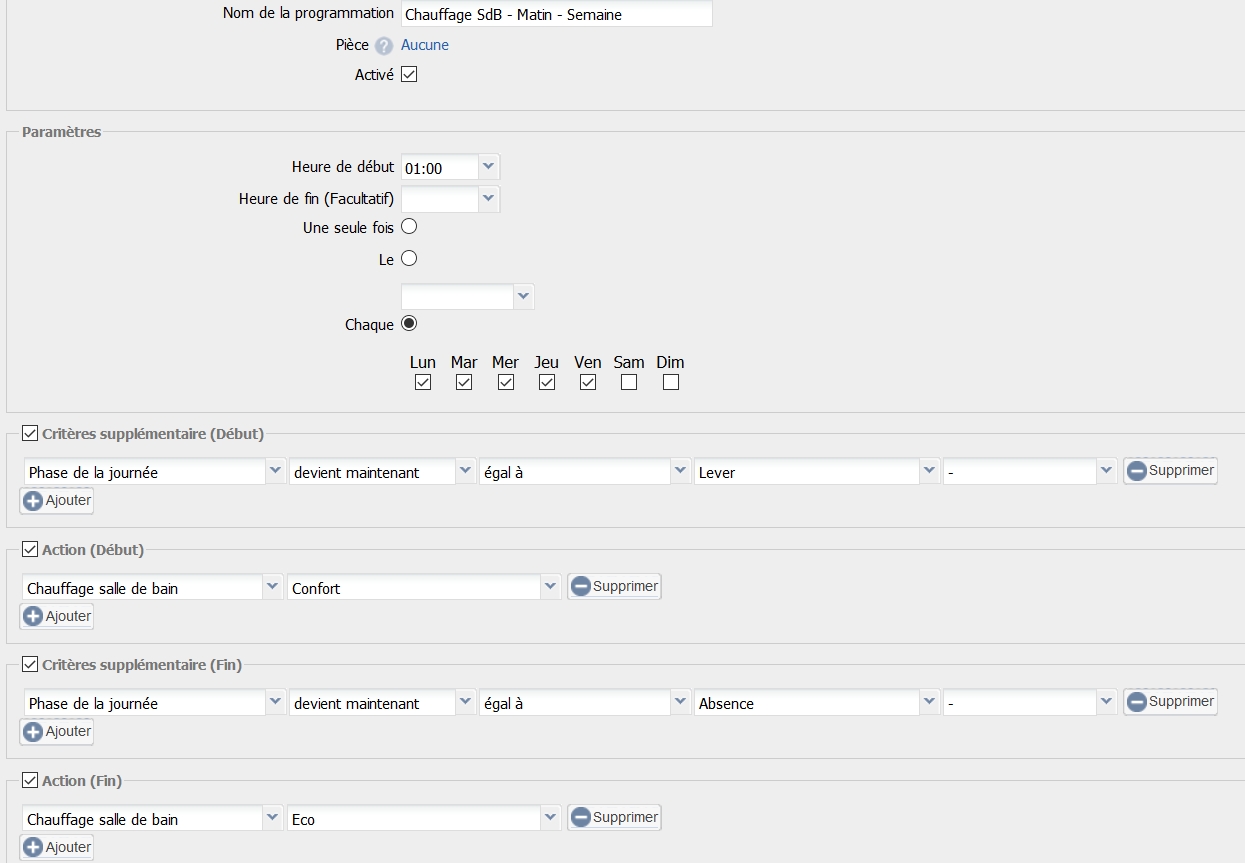Click Ajouter under Critères supplémentaire (Début)
The height and width of the screenshot is (863, 1245).
(57, 500)
